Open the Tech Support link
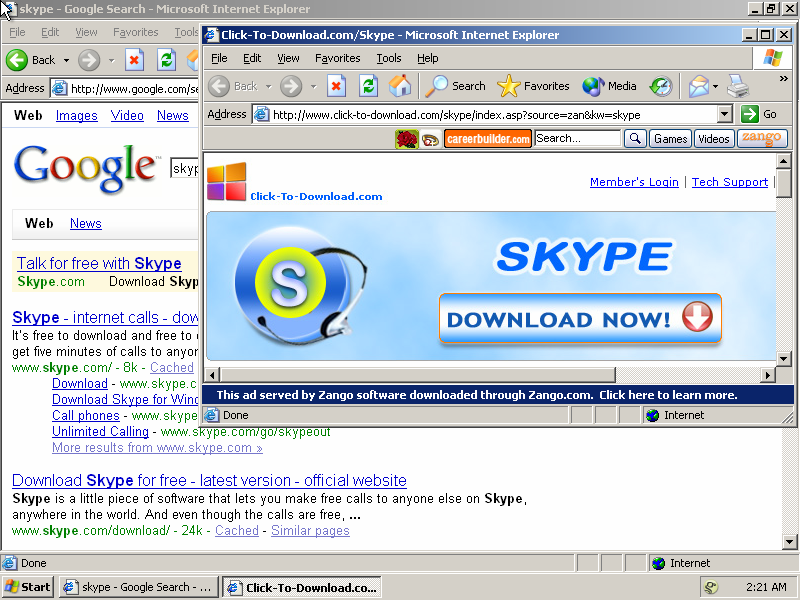 pos(730,182)
